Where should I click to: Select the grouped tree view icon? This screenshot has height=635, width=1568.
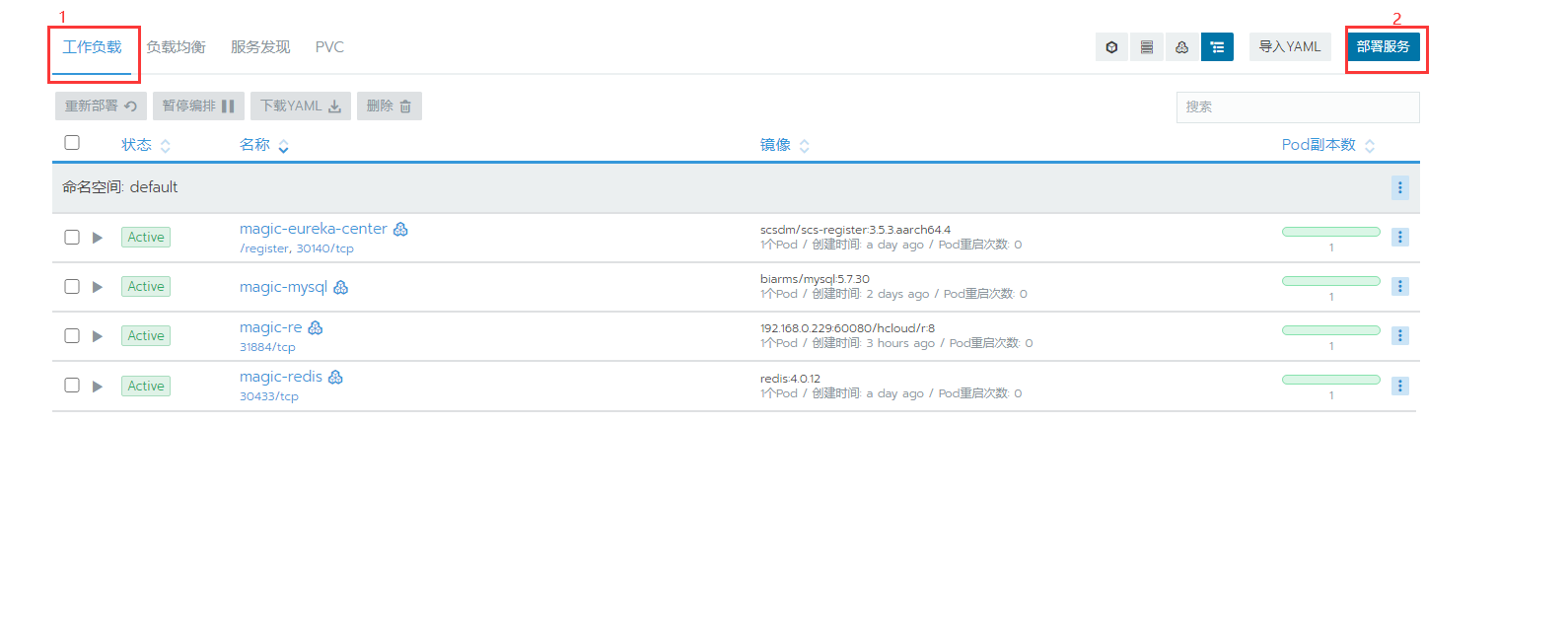coord(1217,47)
